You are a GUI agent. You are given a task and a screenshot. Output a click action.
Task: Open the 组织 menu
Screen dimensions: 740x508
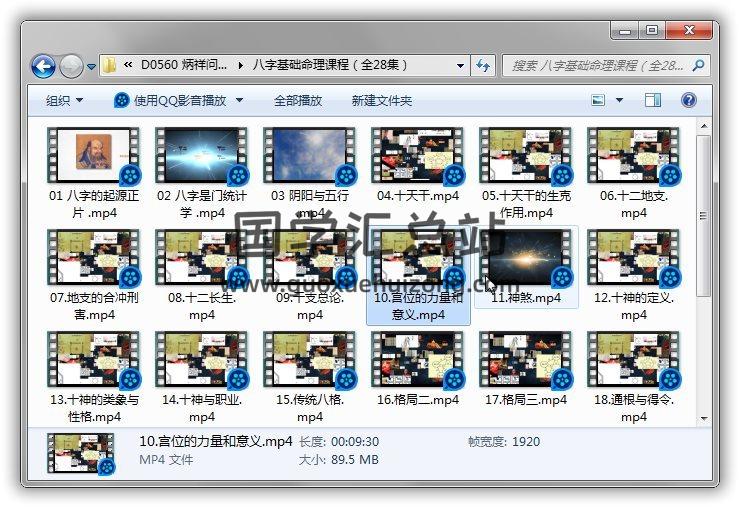tap(64, 101)
